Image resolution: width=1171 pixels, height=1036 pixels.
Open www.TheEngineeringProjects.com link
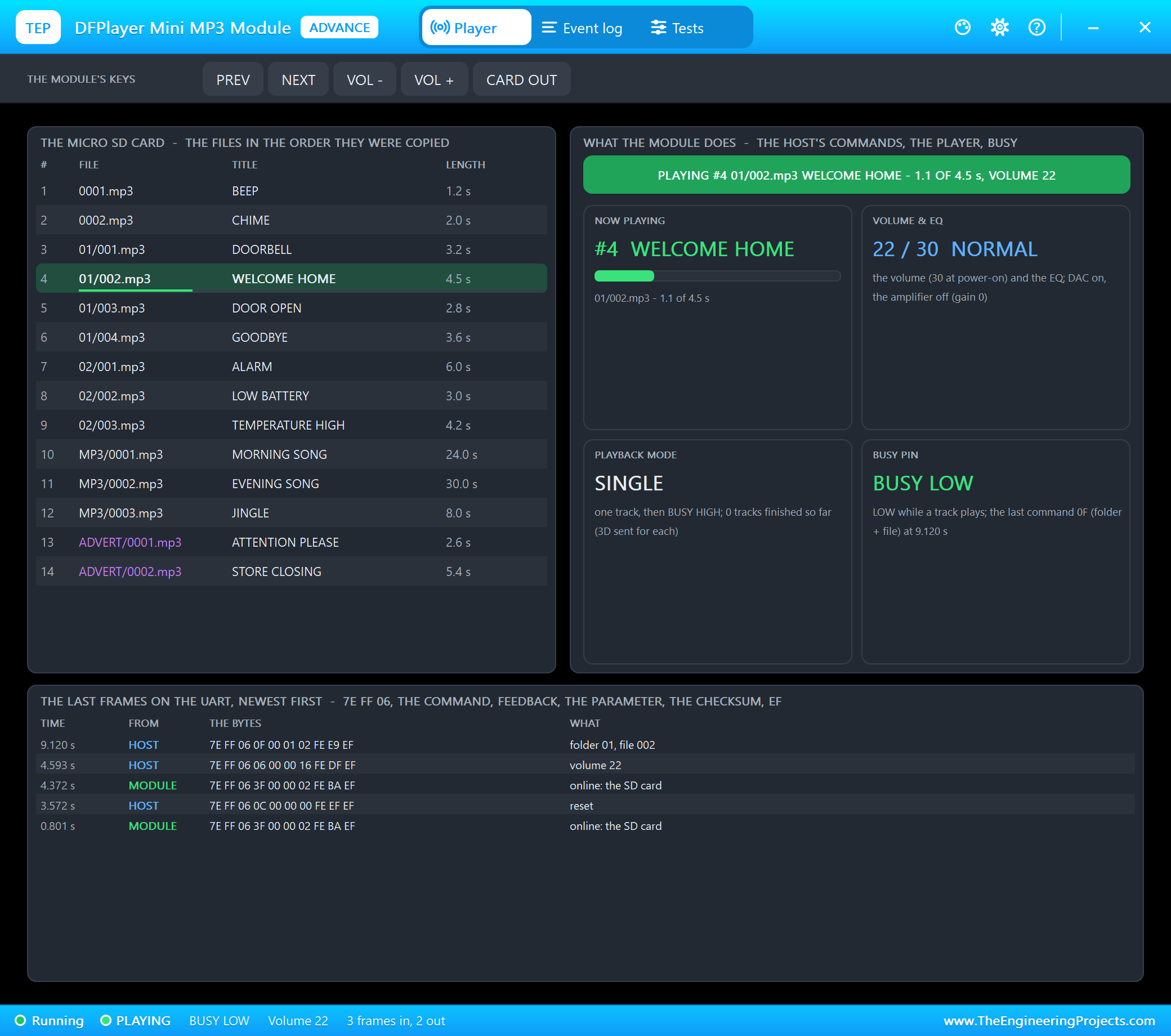(x=1049, y=1021)
